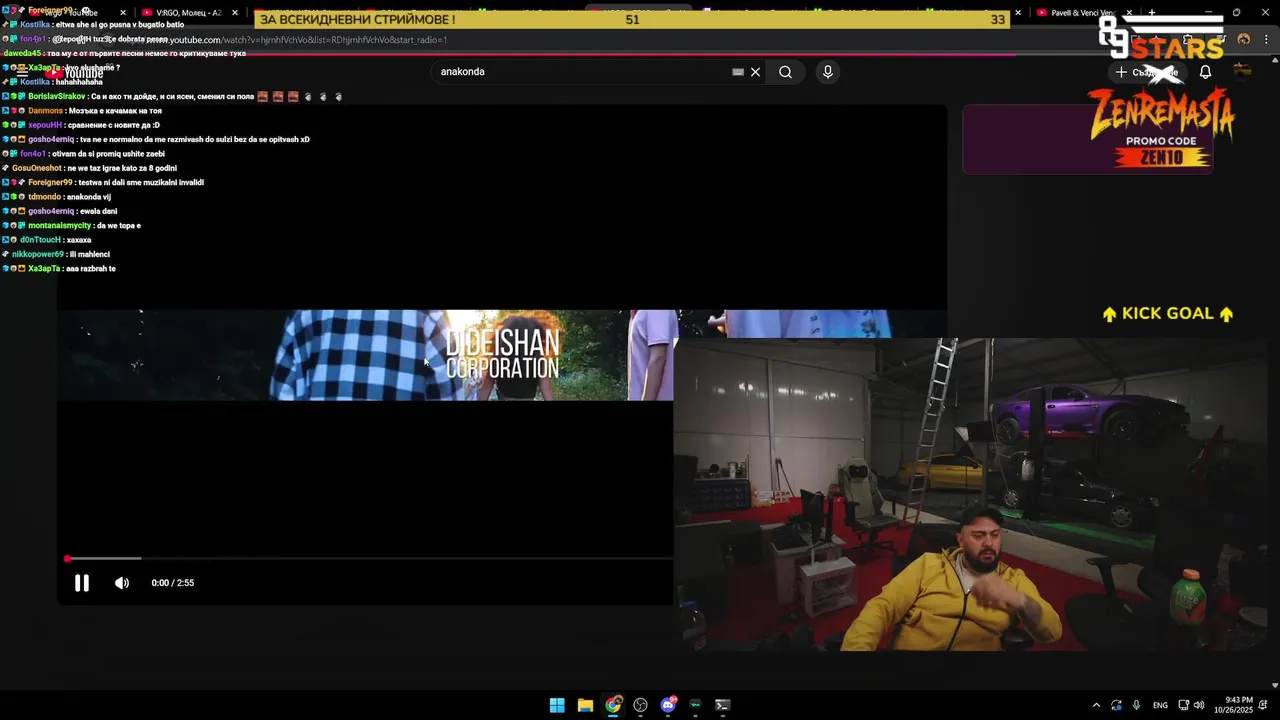Close the 'Pavell & Venci Venc' tab
Image resolution: width=1280 pixels, height=720 pixels.
(x=1130, y=13)
